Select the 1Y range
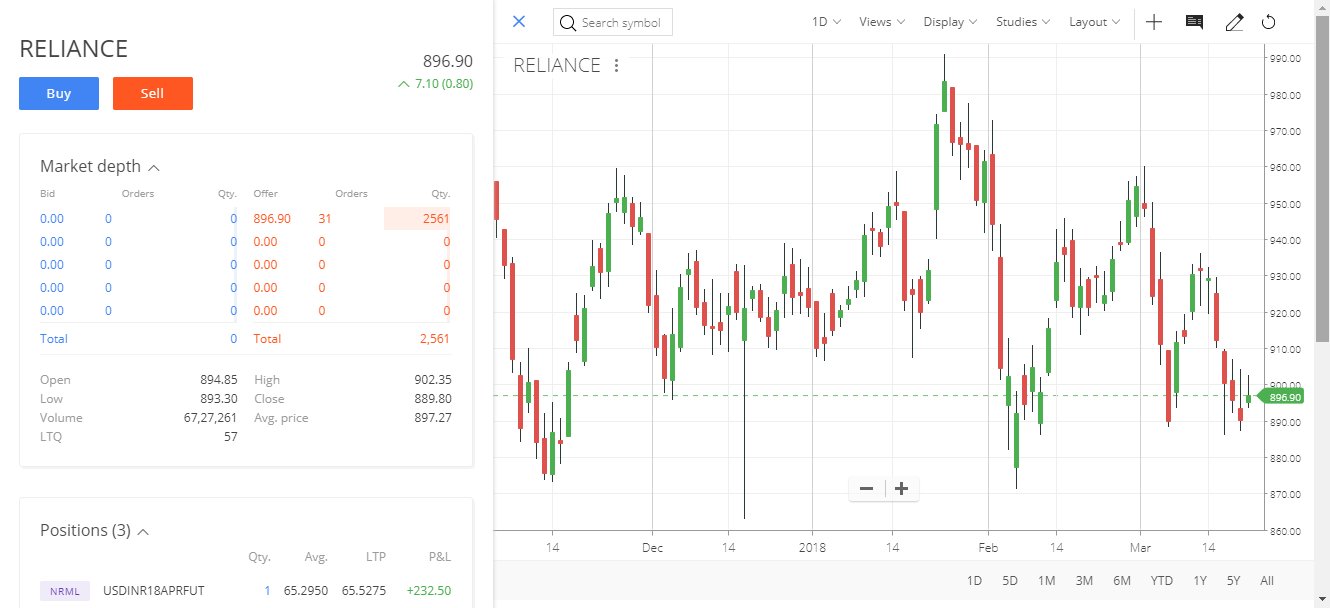Screen dimensions: 1330x608 [1200, 581]
